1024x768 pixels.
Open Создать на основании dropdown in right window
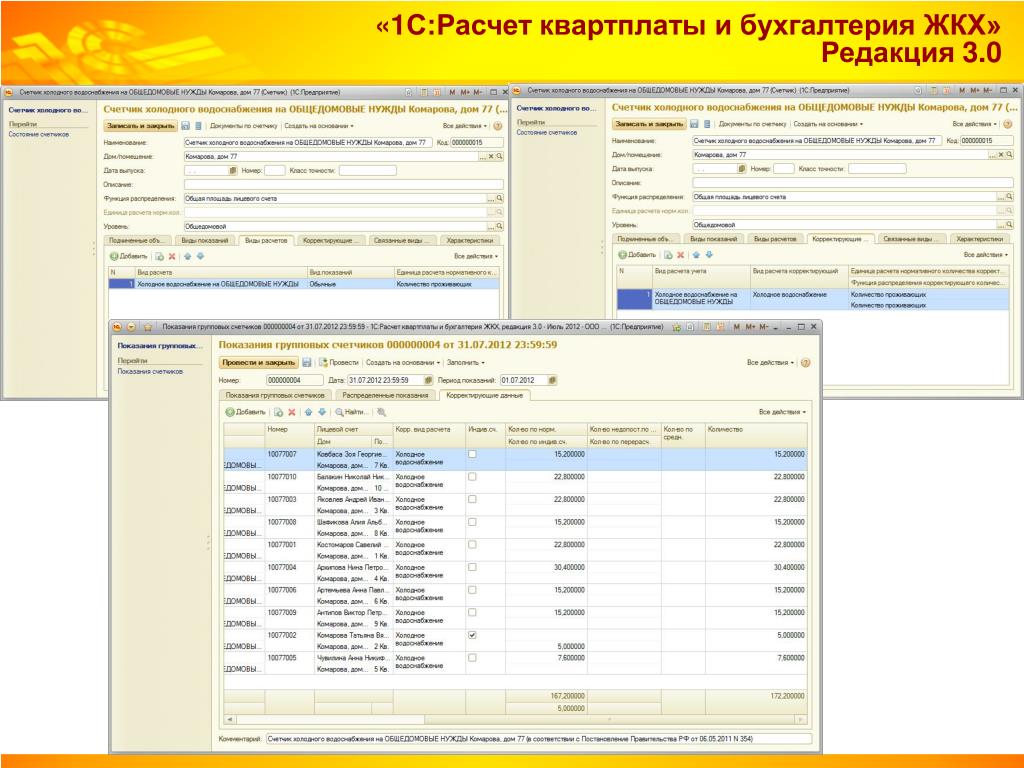(x=828, y=123)
